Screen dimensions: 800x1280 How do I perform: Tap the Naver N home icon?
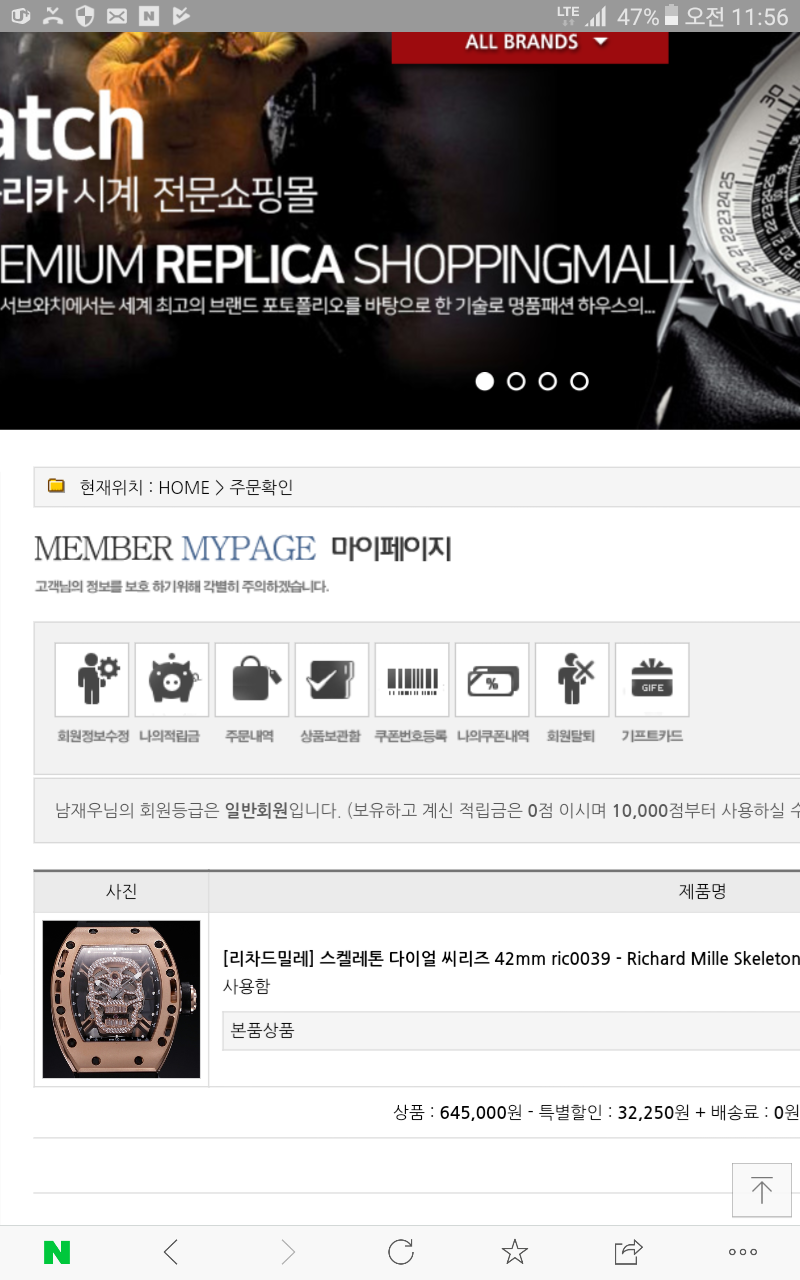coord(57,1251)
